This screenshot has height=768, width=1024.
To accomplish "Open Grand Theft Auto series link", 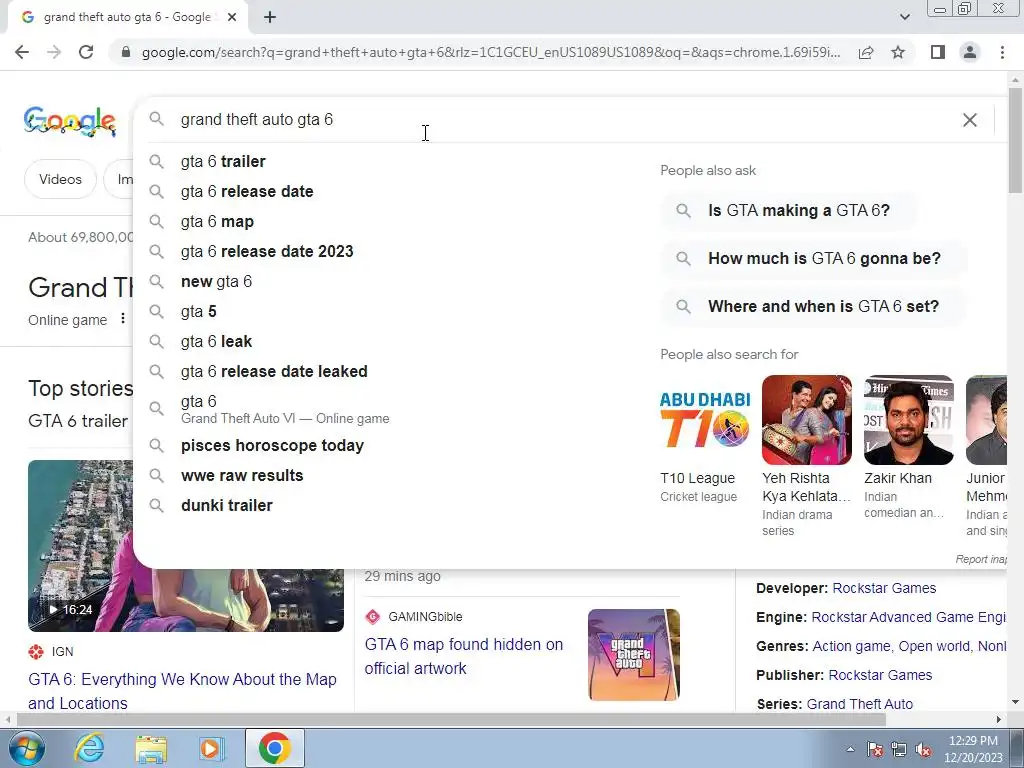I will (859, 704).
